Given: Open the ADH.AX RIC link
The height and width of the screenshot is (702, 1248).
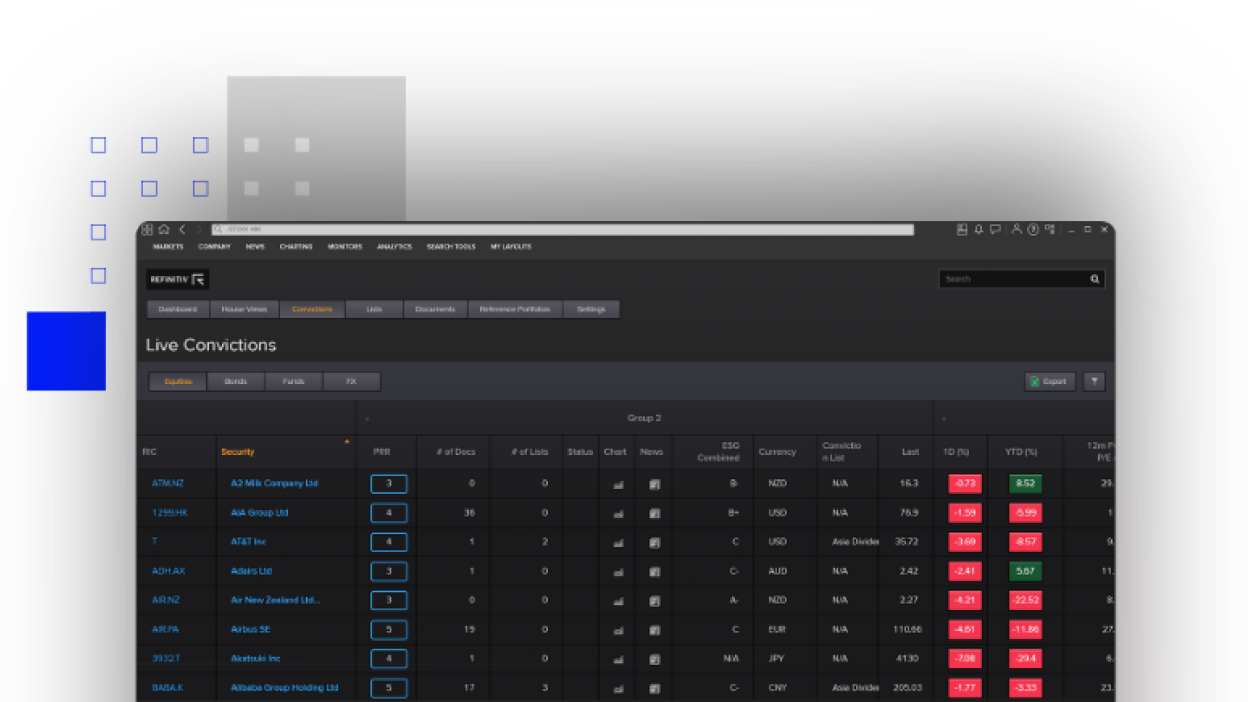Looking at the screenshot, I should [x=168, y=571].
